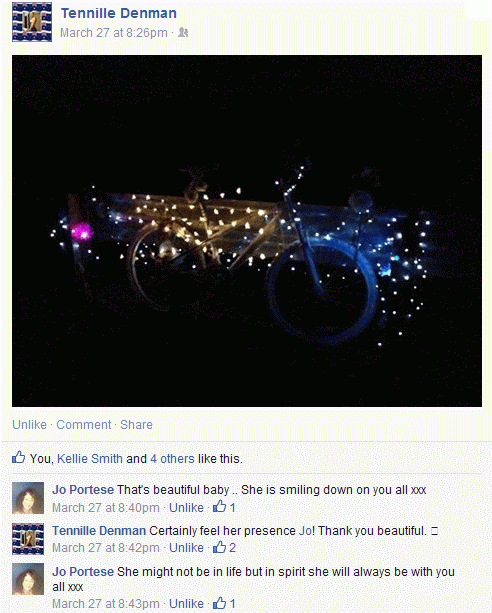The image size is (492, 613).
Task: Share this post
Action: (136, 425)
